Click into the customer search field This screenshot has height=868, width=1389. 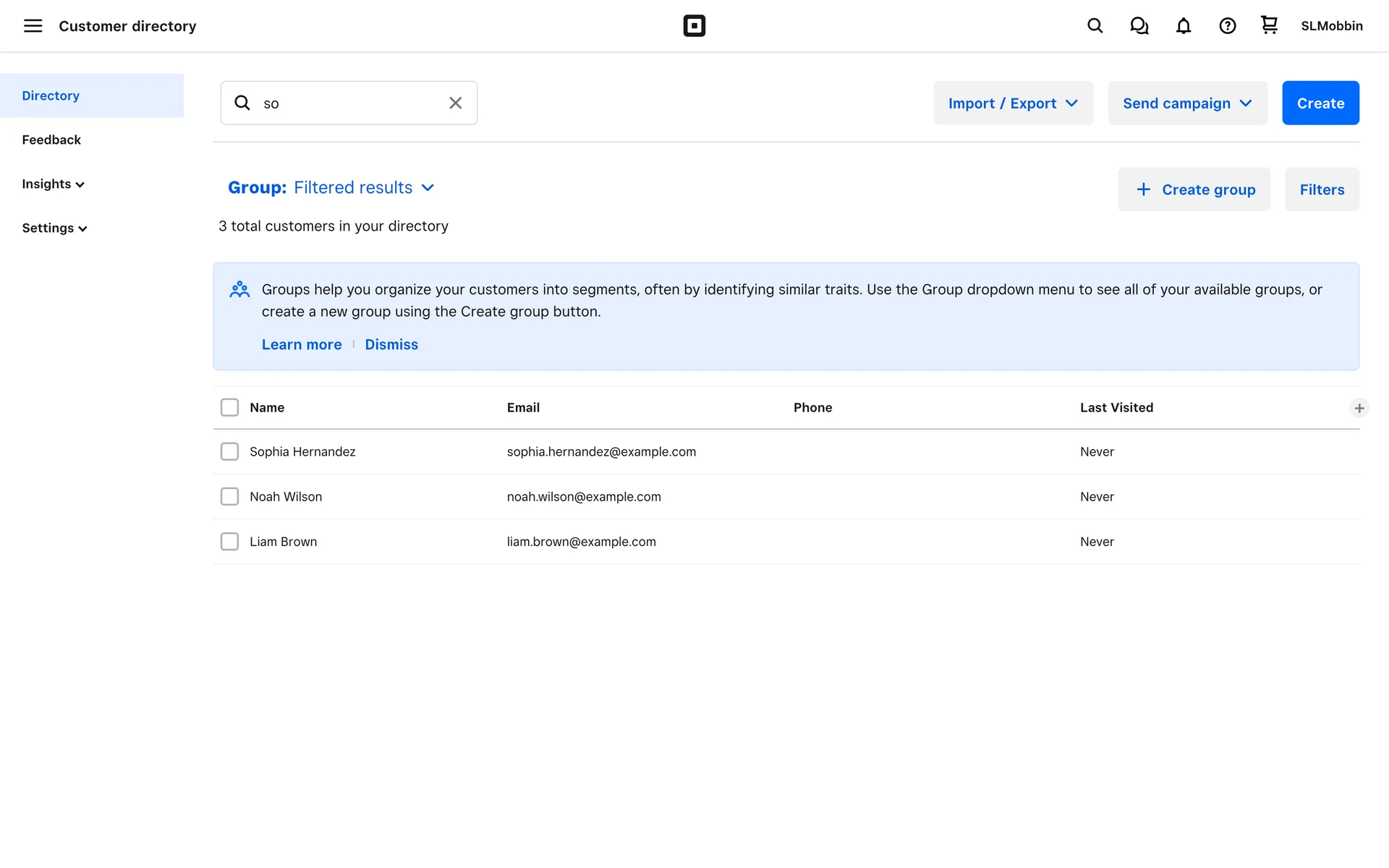[x=351, y=103]
